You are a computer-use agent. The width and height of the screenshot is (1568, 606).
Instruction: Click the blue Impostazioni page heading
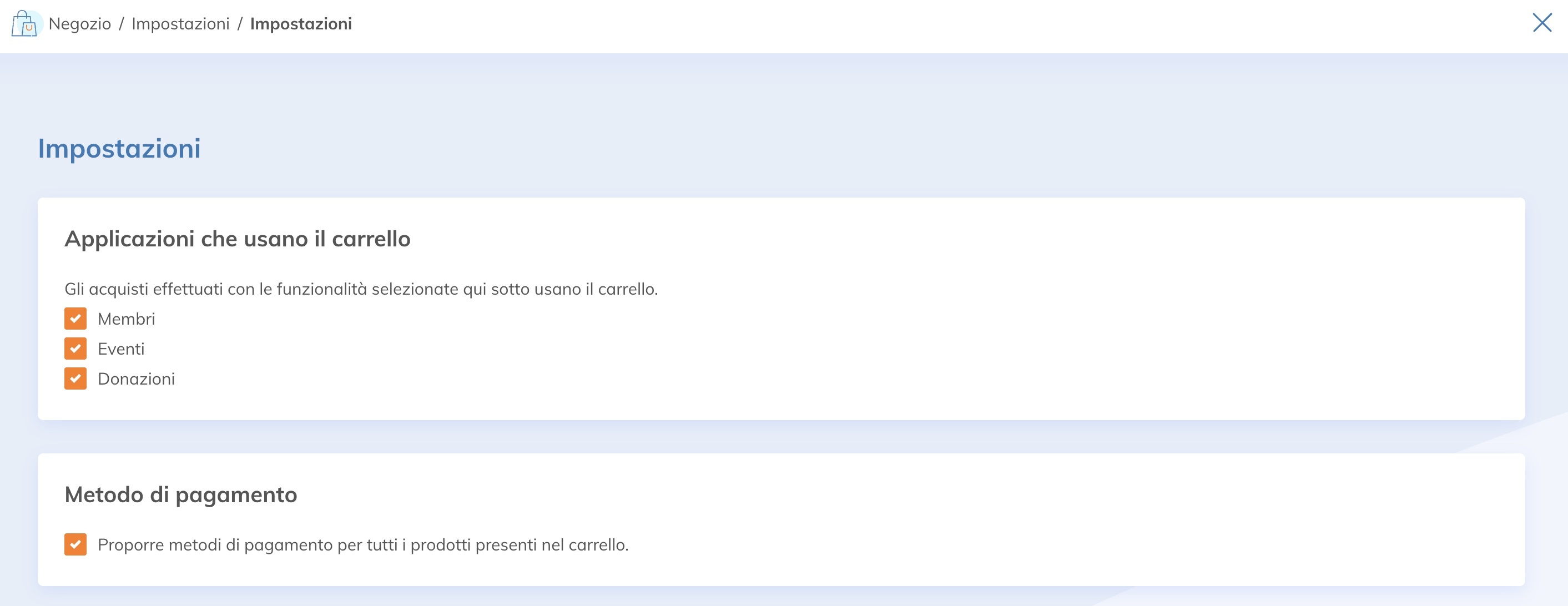click(119, 149)
